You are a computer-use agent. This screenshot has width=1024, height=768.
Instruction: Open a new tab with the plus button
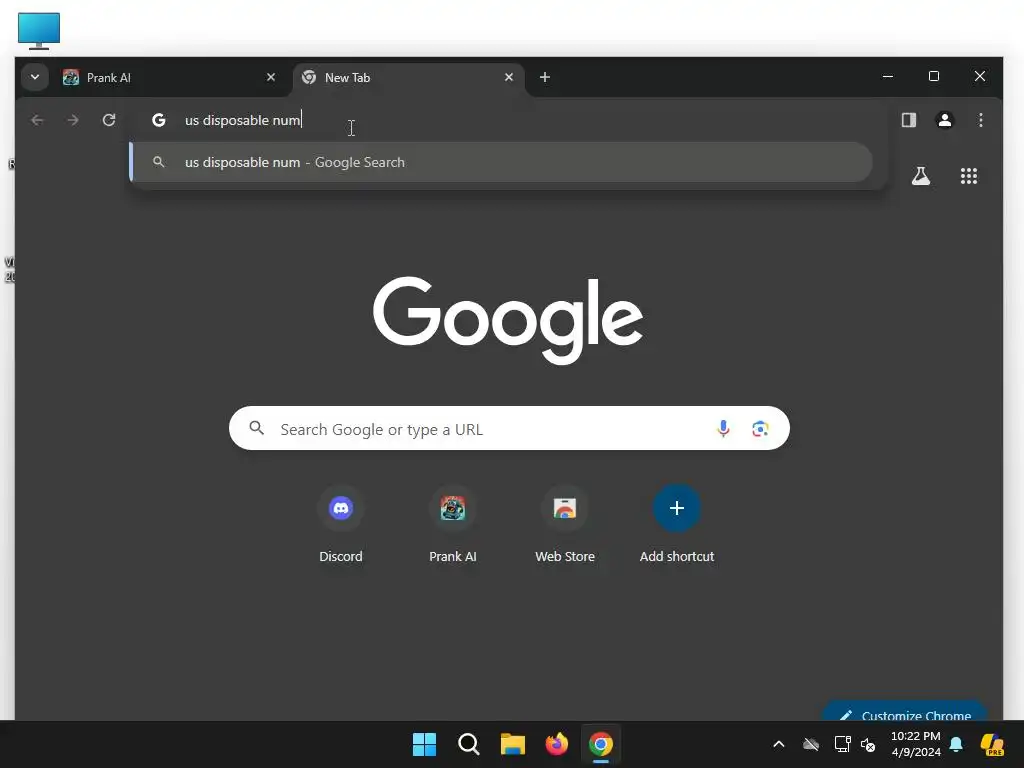545,77
